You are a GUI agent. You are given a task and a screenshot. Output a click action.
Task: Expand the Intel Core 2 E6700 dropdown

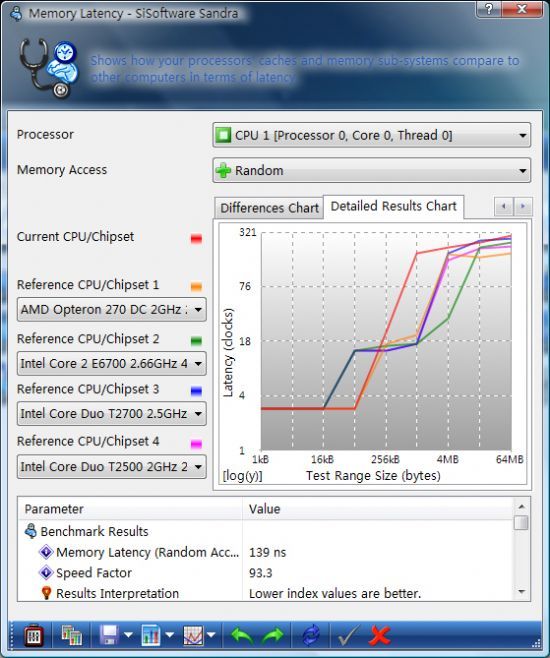pyautogui.click(x=112, y=363)
